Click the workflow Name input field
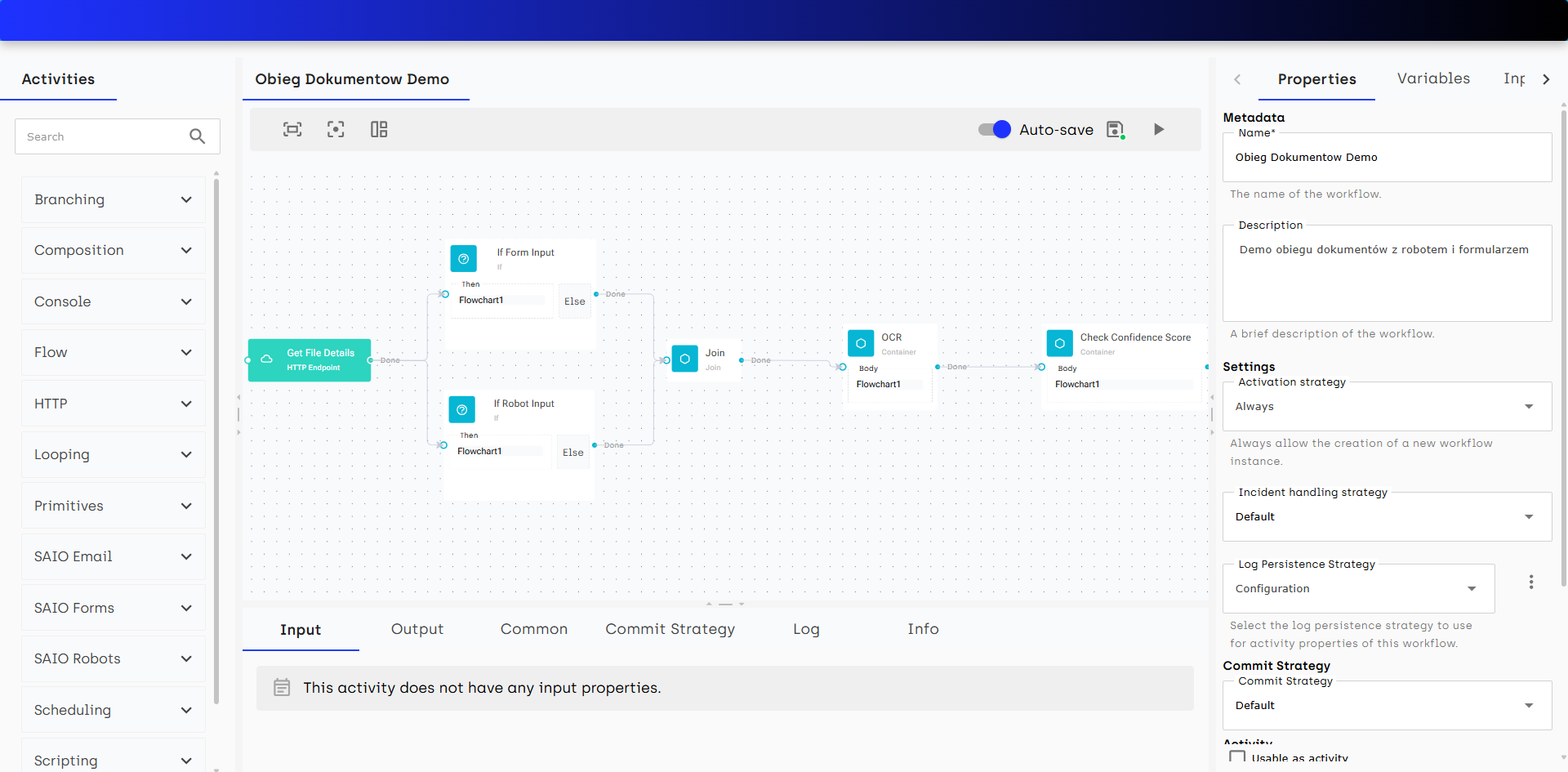The width and height of the screenshot is (1568, 772). point(1386,158)
